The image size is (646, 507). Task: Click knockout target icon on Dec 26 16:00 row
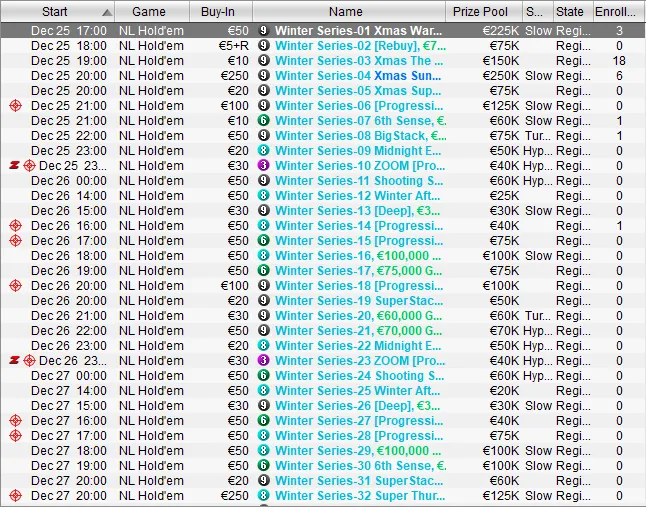pyautogui.click(x=16, y=225)
